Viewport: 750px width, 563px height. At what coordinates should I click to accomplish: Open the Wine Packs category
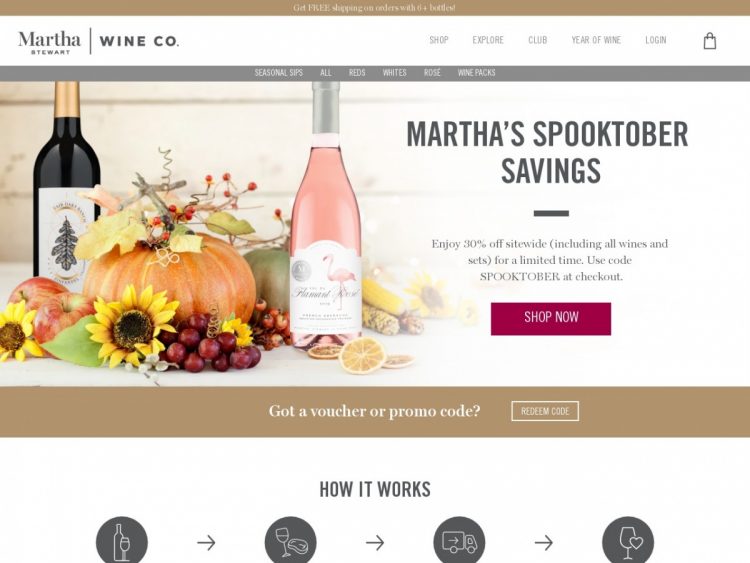476,73
